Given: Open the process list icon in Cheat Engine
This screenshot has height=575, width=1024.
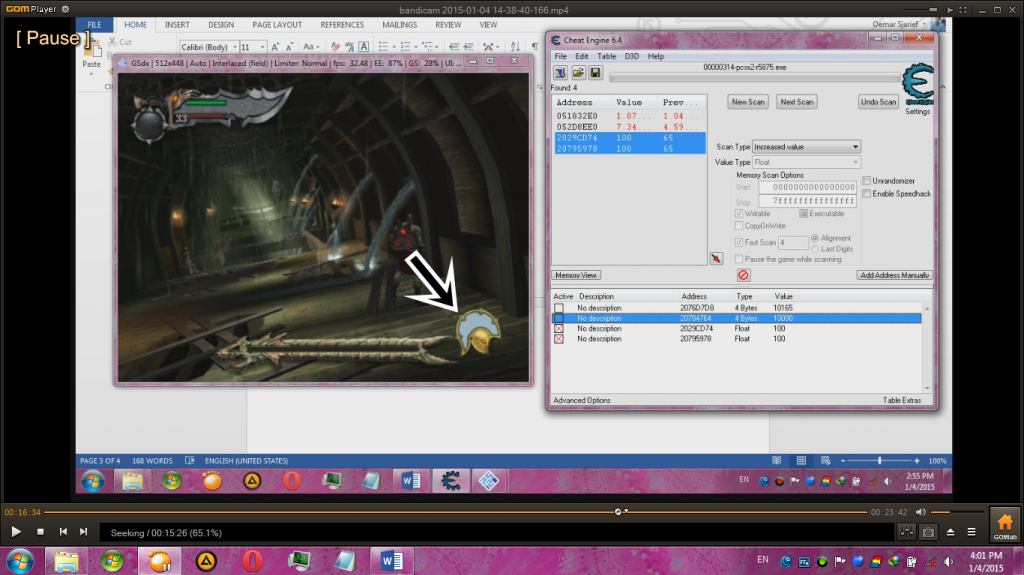Looking at the screenshot, I should (x=560, y=73).
